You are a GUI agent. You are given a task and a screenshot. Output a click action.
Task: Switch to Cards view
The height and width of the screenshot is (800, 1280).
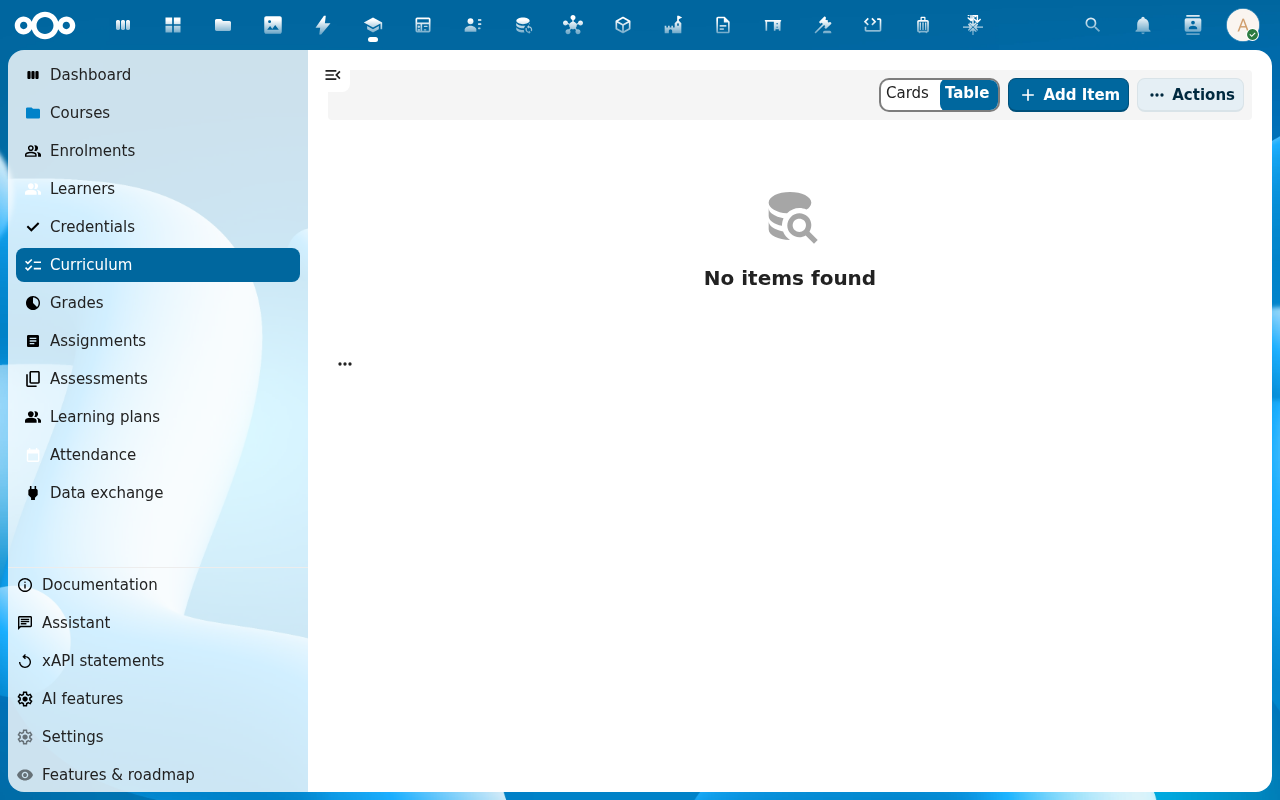(x=908, y=94)
